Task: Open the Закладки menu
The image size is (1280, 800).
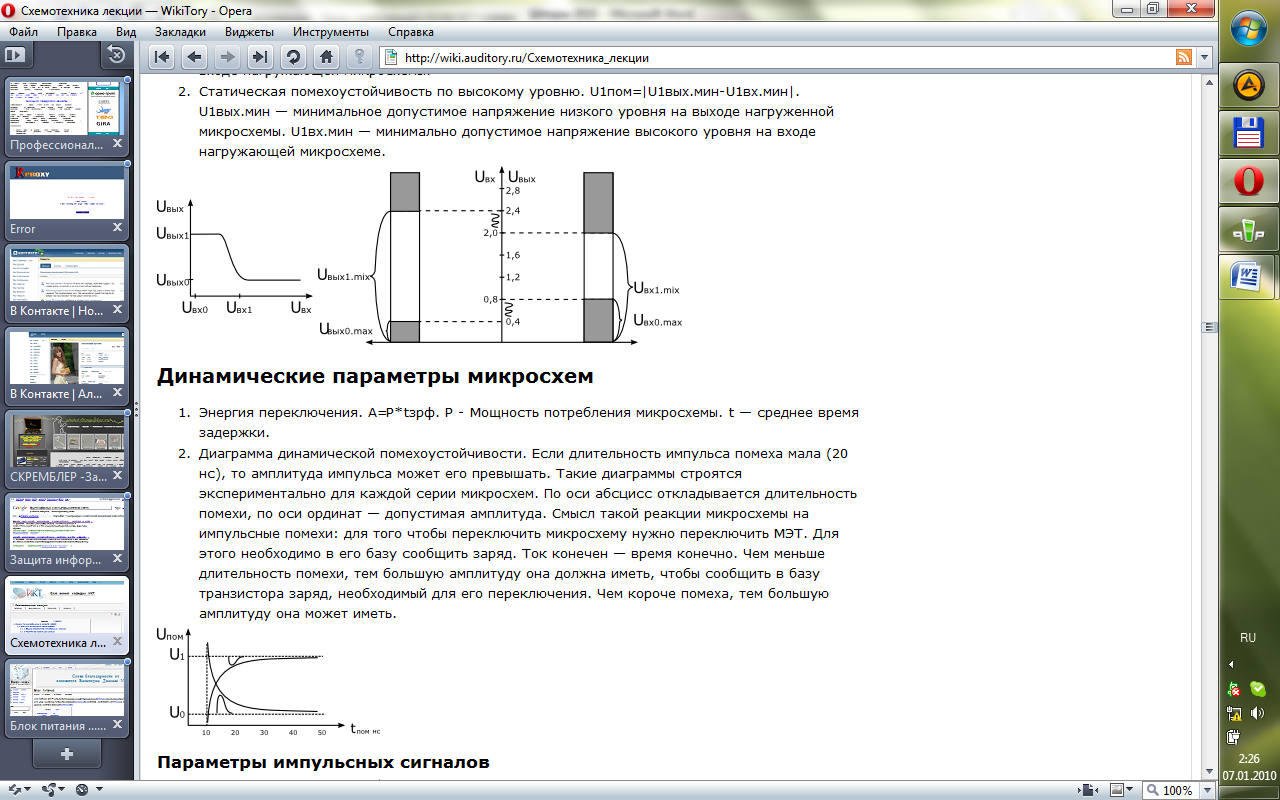Action: 180,31
